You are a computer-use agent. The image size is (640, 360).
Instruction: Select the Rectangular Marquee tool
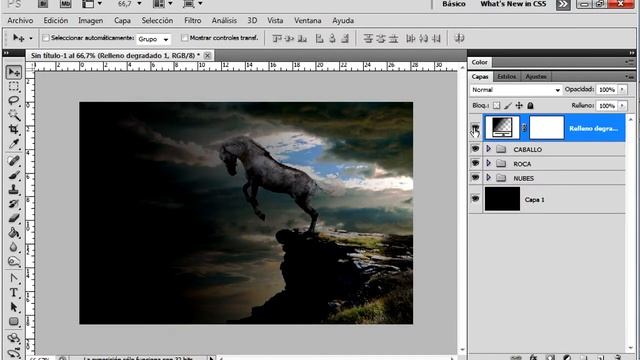(x=14, y=87)
